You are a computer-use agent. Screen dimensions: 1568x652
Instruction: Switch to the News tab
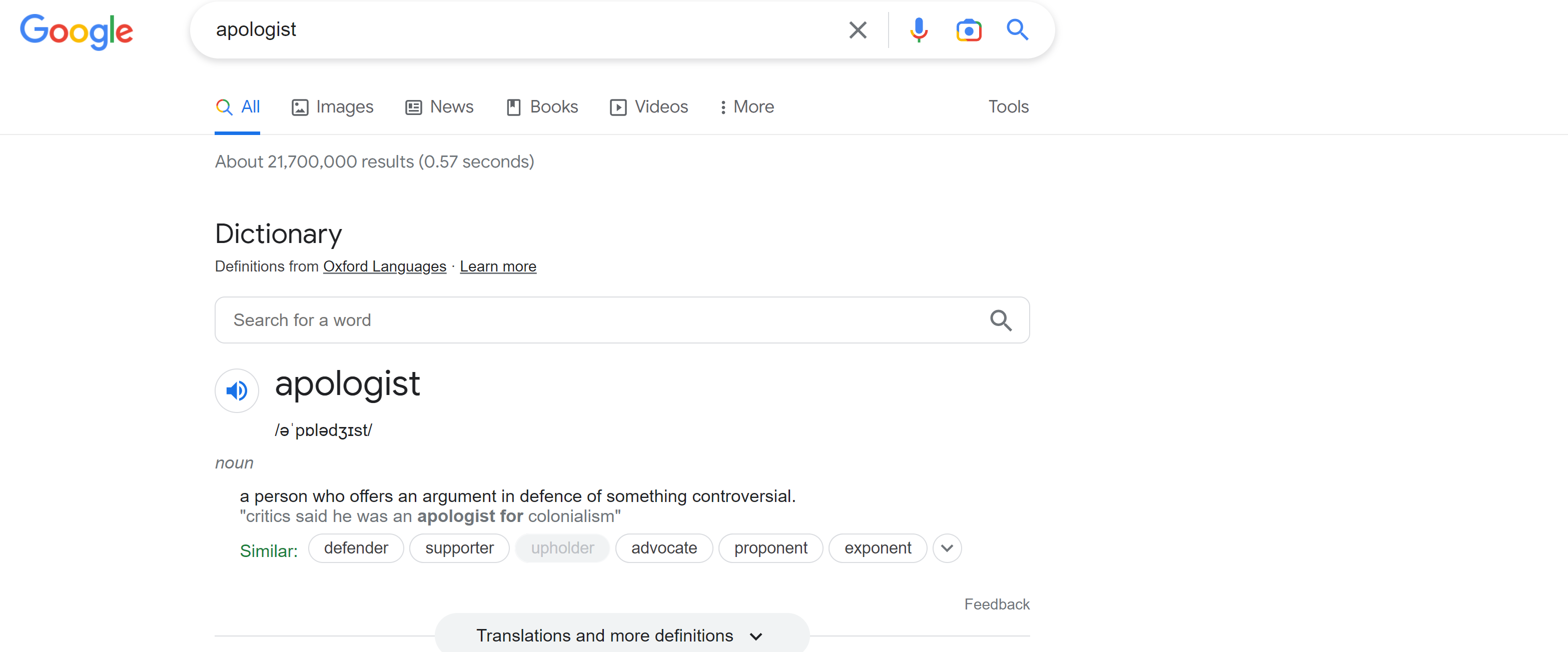pos(439,107)
